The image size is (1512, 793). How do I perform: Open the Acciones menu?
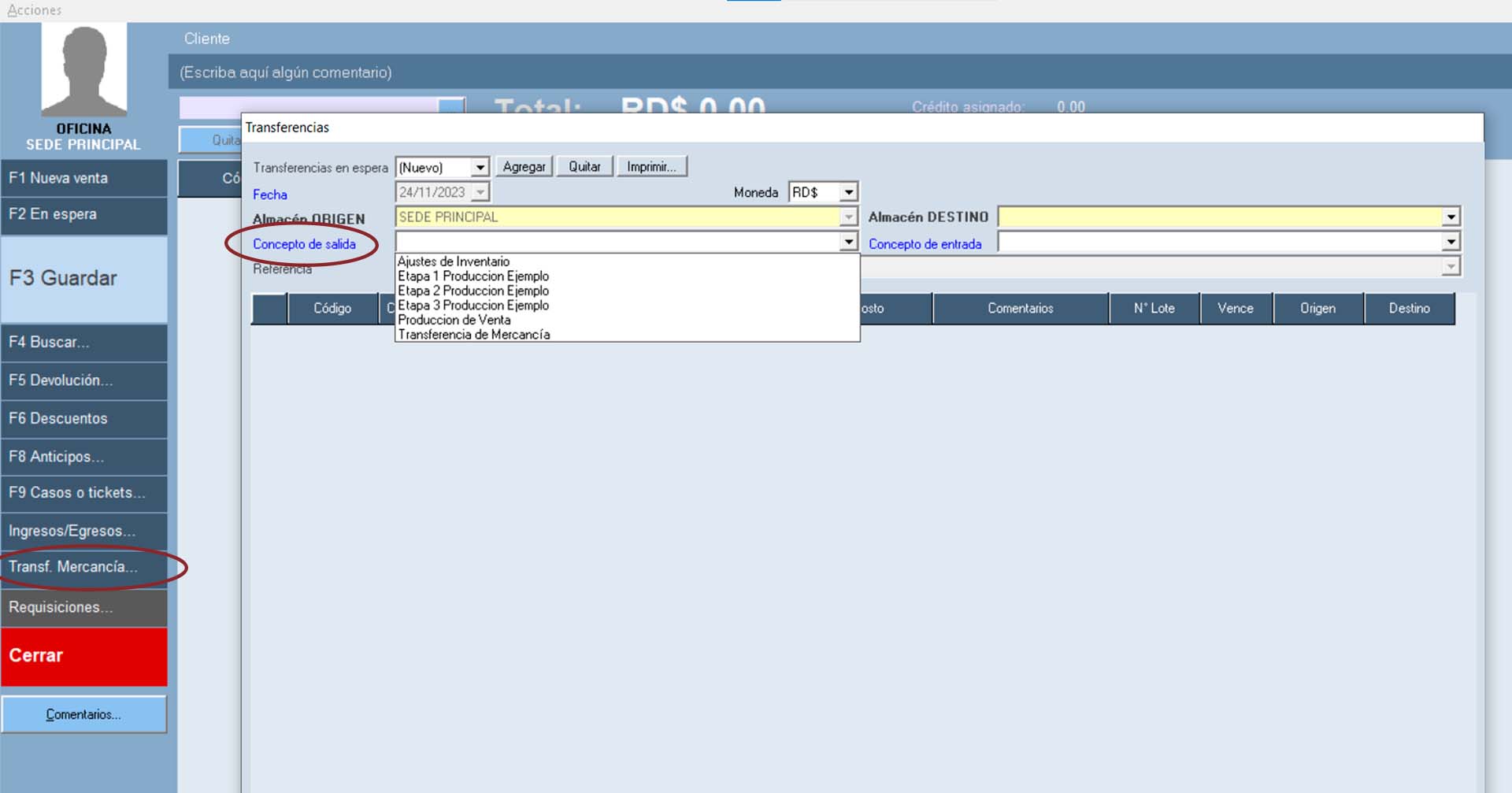(34, 10)
